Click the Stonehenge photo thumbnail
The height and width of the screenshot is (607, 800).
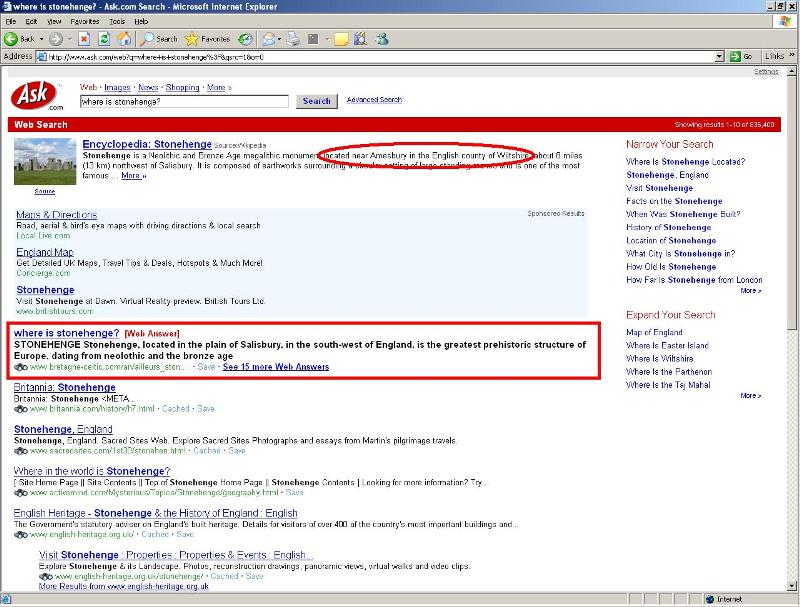point(45,162)
